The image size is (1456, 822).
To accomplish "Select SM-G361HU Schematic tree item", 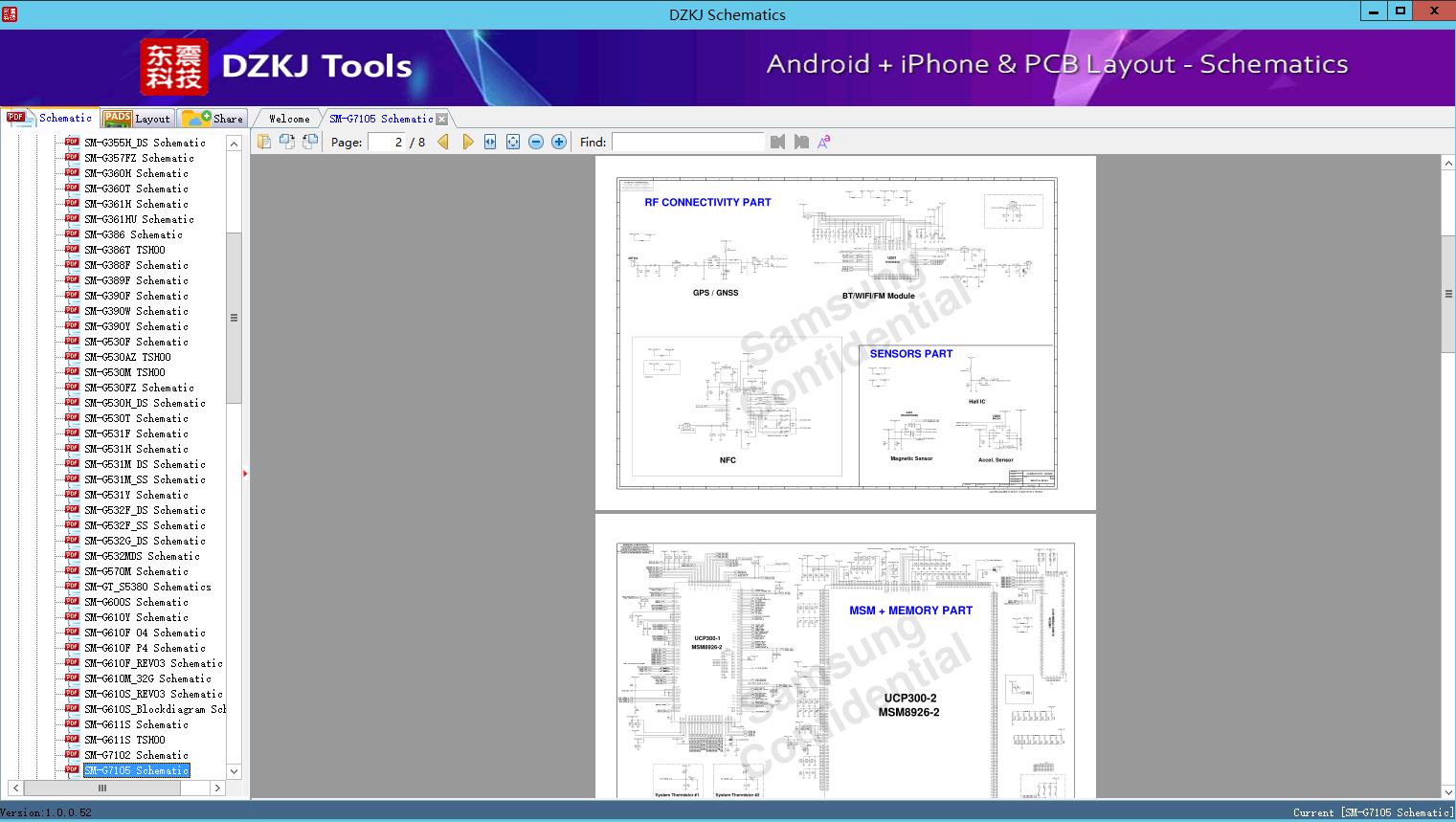I will (x=139, y=219).
